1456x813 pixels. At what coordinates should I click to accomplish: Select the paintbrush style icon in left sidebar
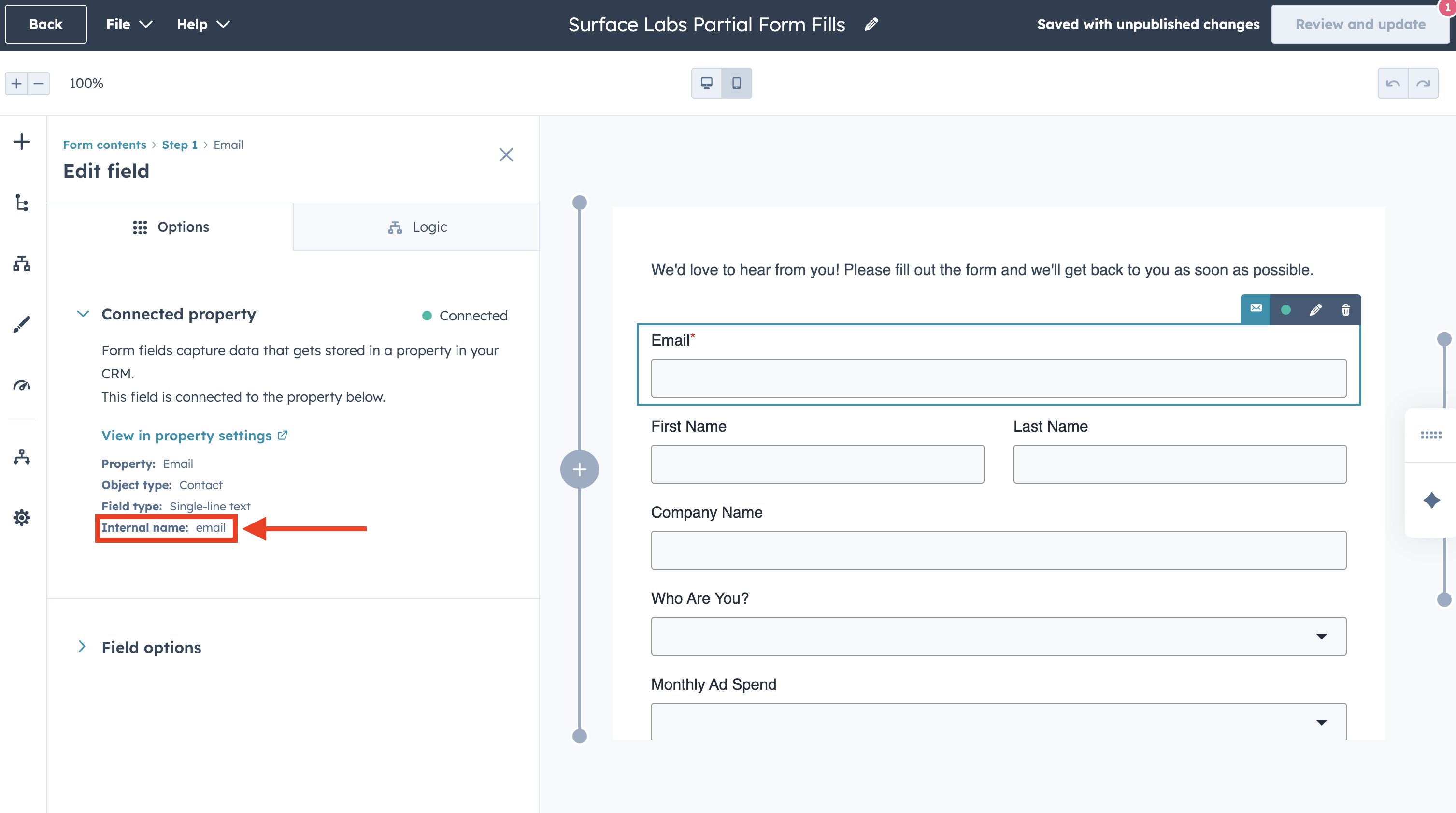click(21, 323)
